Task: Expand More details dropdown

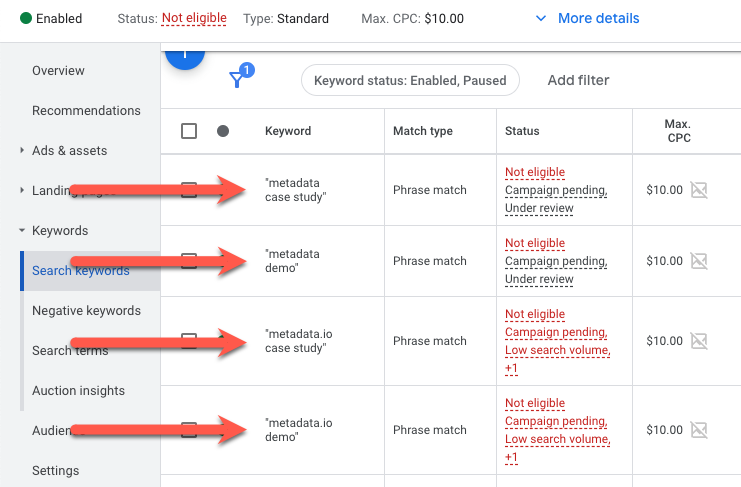Action: (x=587, y=18)
